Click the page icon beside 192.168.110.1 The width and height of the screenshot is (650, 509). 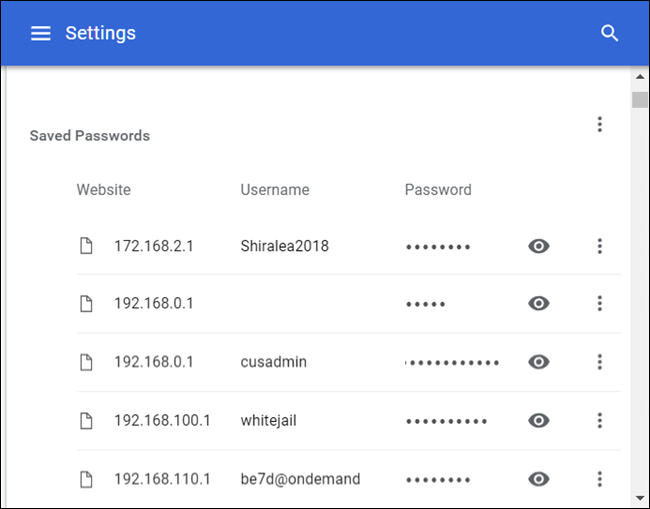tap(87, 479)
